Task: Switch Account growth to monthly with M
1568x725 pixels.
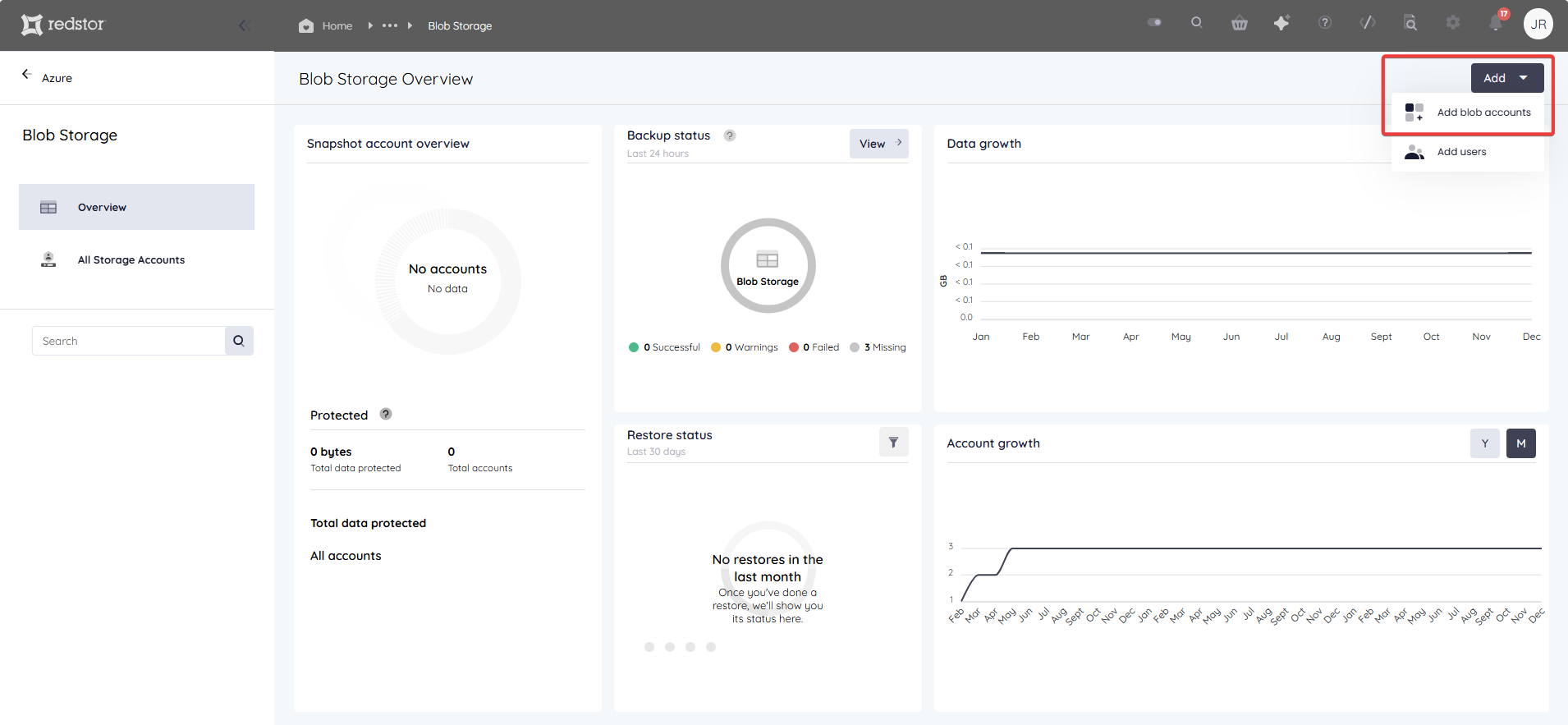Action: click(1520, 443)
